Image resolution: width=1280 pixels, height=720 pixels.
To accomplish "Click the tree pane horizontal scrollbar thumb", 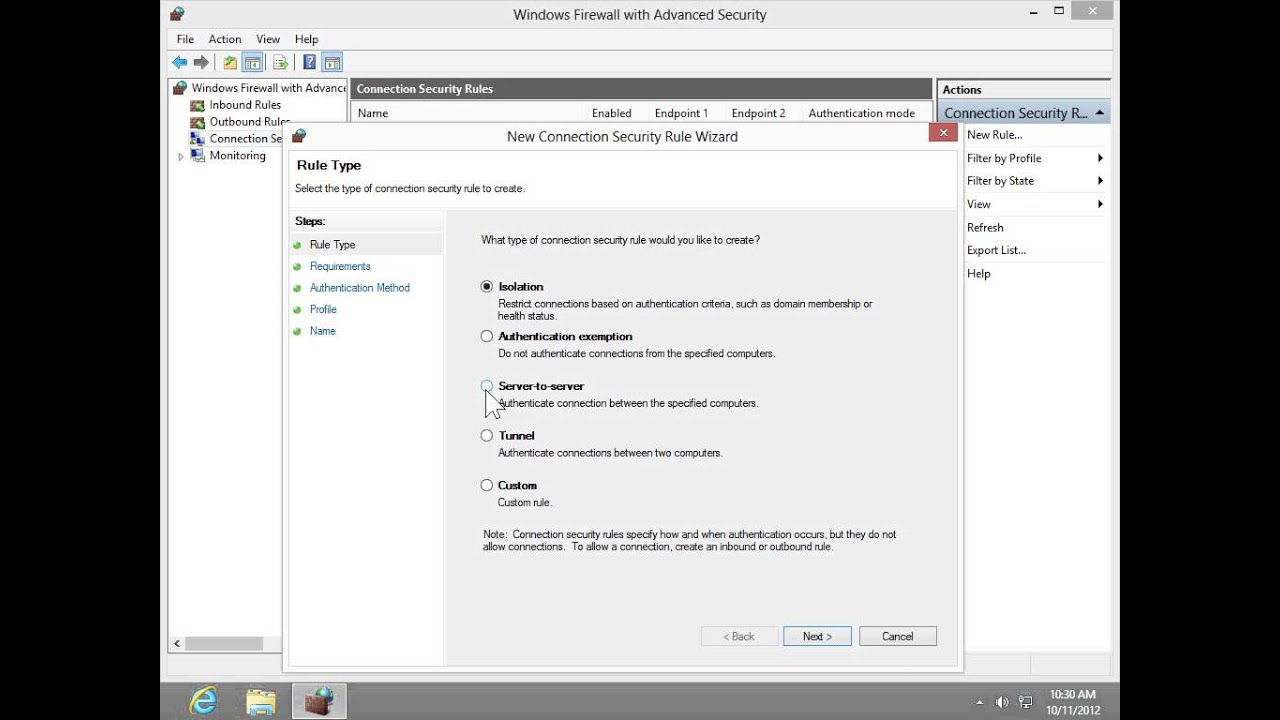I will coord(224,644).
